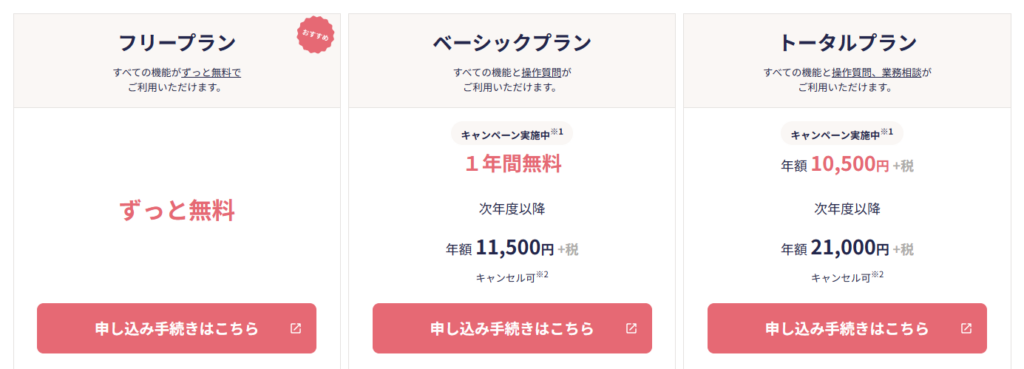This screenshot has width=1024, height=369.
Task: Select 申し込み手続きはこちら text under トータルプラン
Action: (x=847, y=329)
